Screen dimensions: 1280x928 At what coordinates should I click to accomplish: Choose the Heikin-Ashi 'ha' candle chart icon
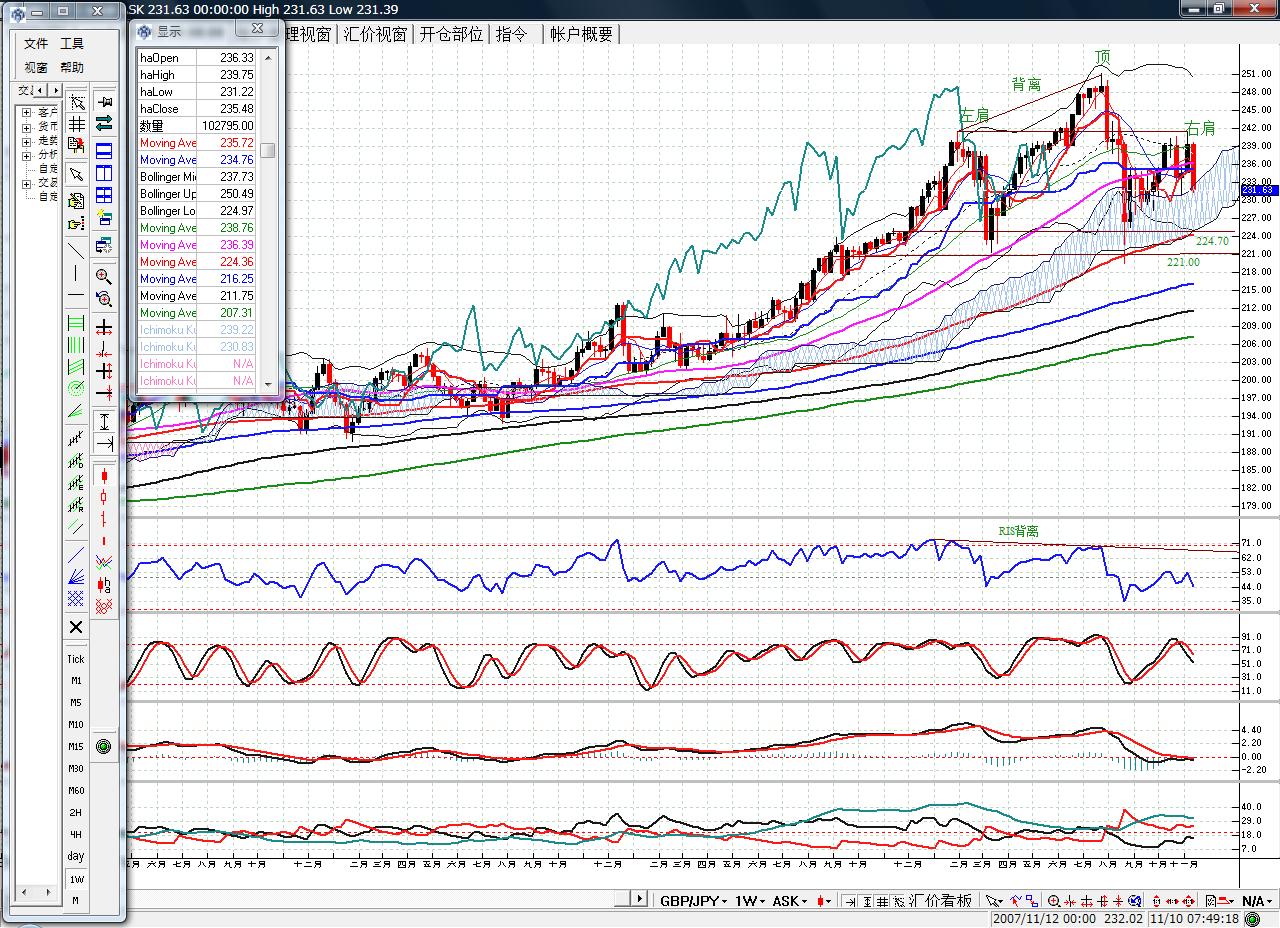tap(104, 584)
